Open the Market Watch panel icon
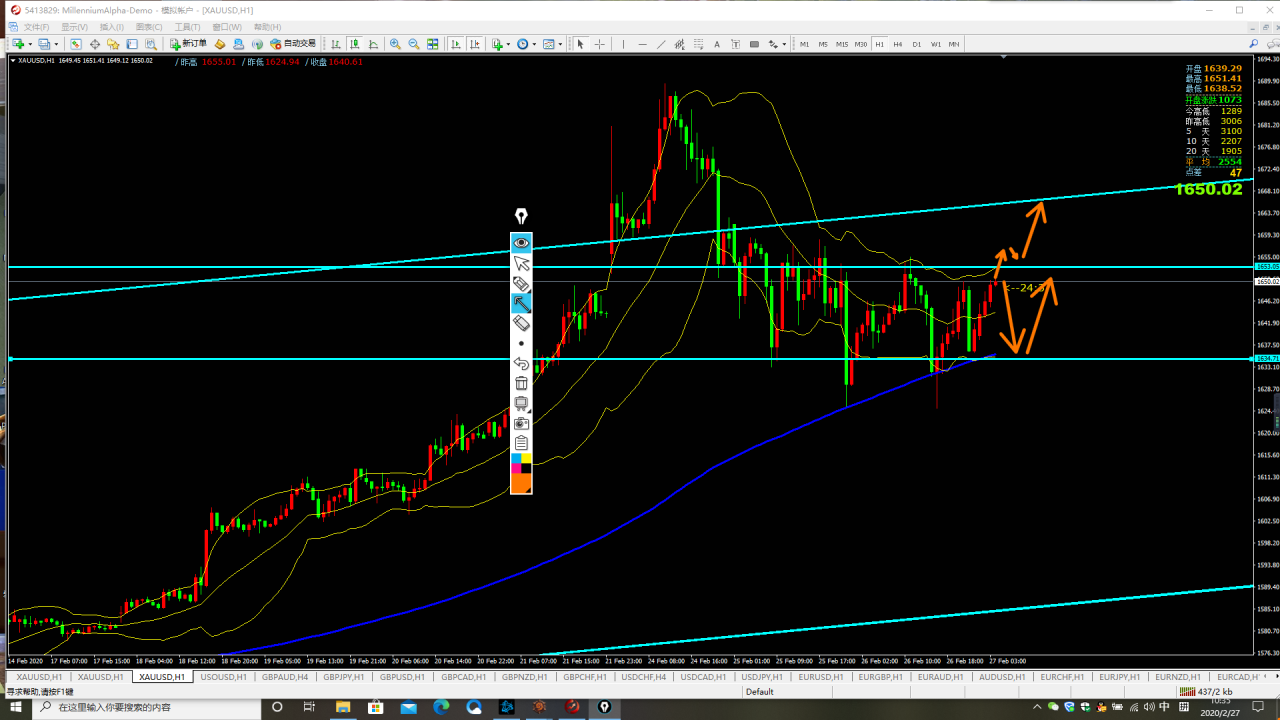The height and width of the screenshot is (720, 1280). pyautogui.click(x=76, y=44)
